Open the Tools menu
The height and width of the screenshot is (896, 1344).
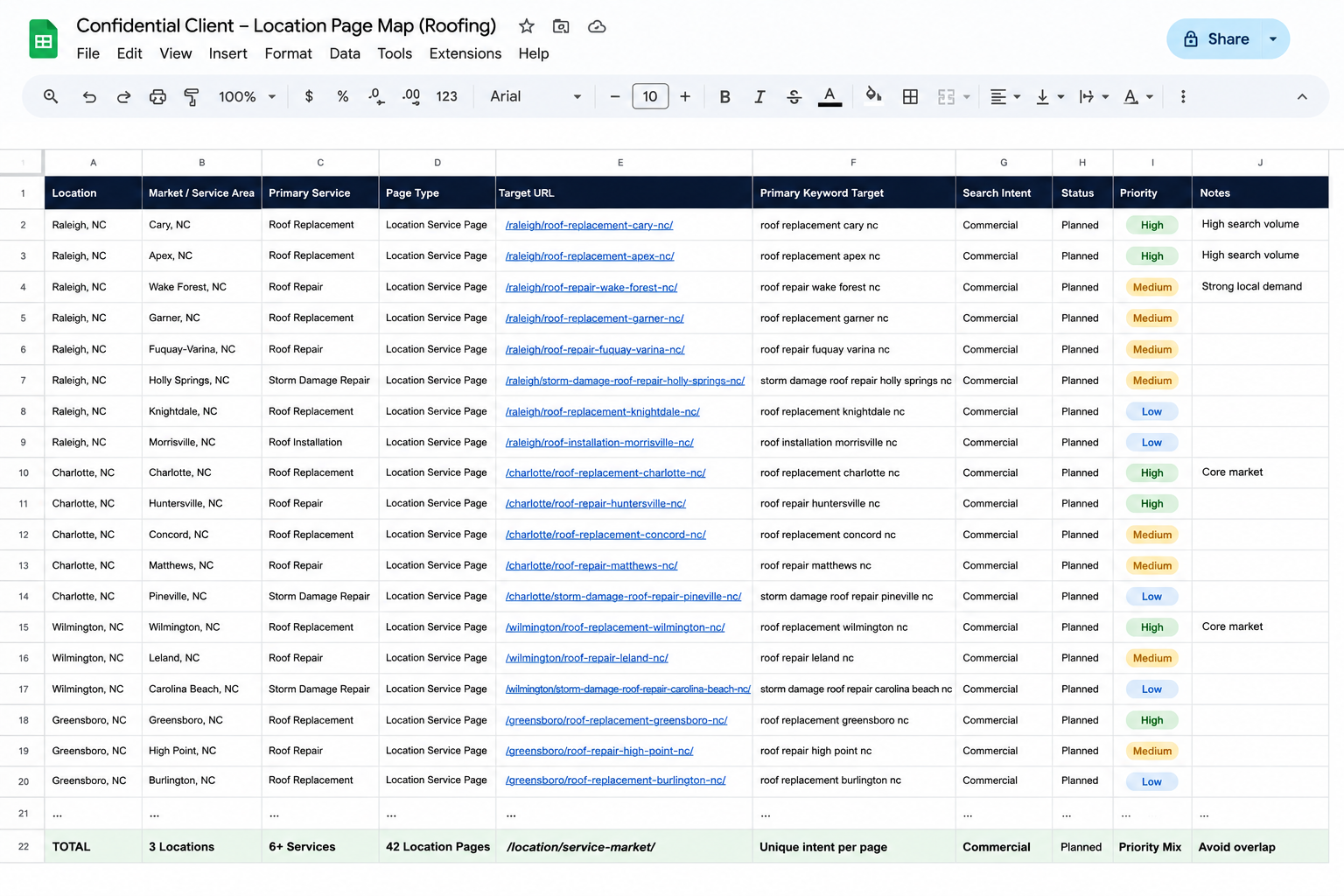pos(395,53)
